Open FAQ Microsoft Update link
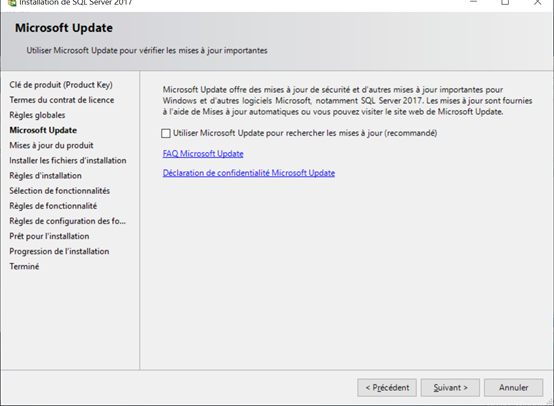The image size is (554, 406). pos(203,154)
